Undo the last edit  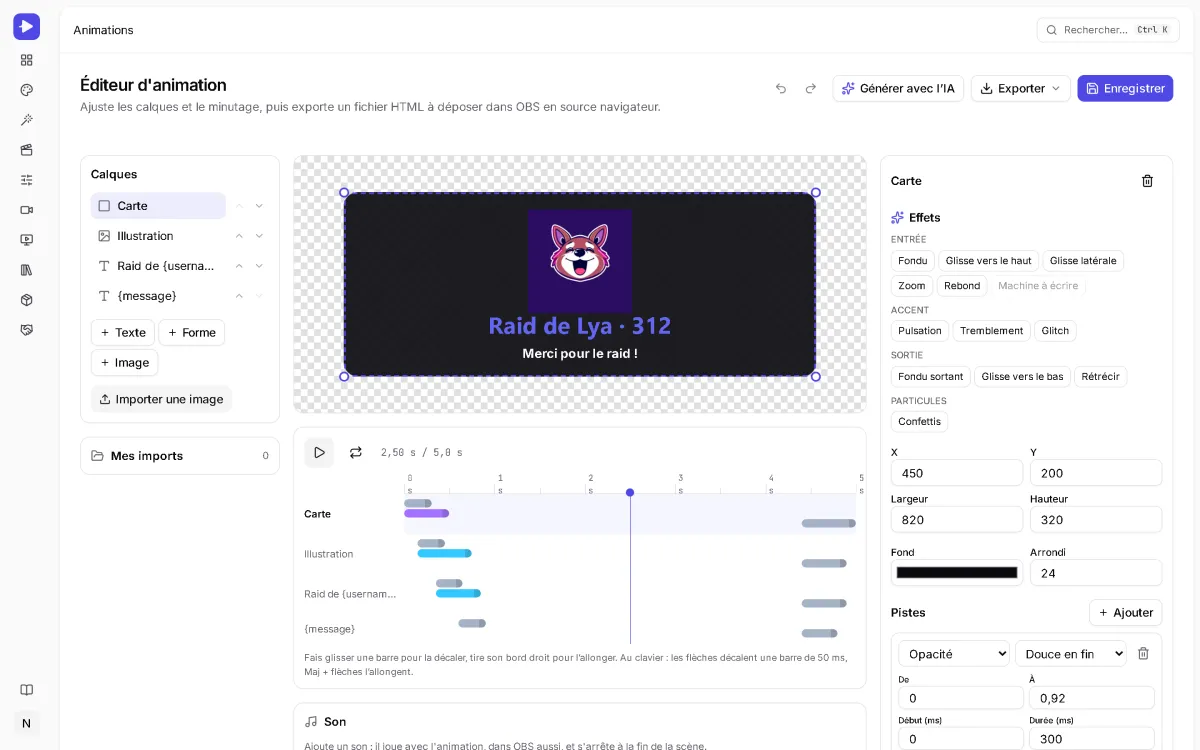click(x=781, y=88)
